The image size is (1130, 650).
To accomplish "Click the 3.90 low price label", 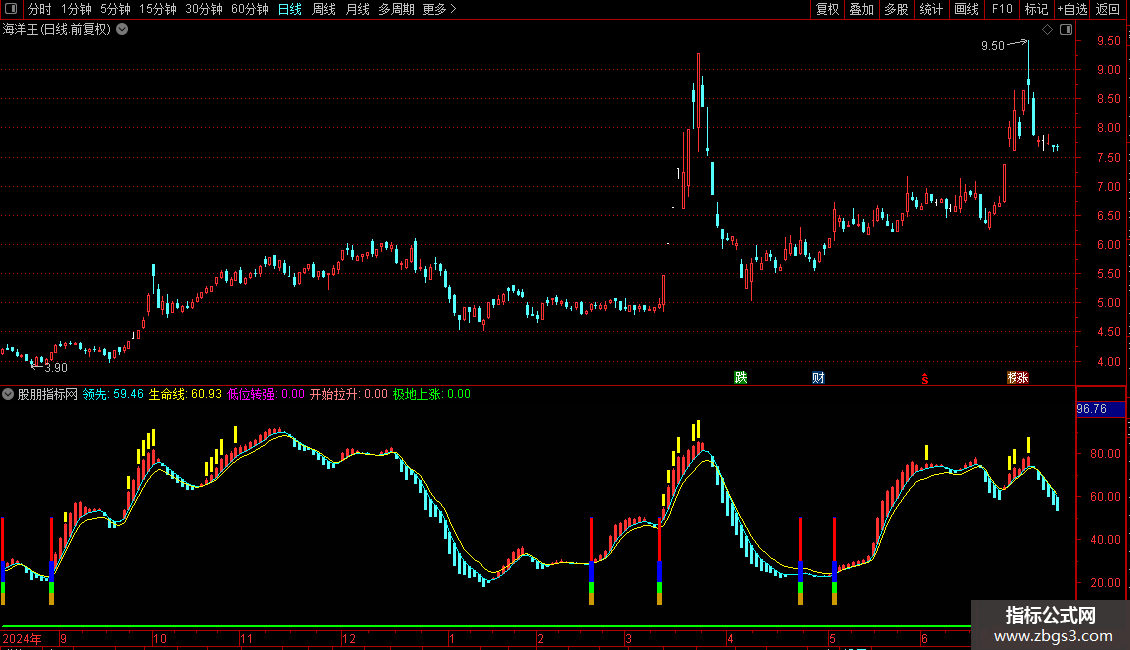I will coord(55,368).
